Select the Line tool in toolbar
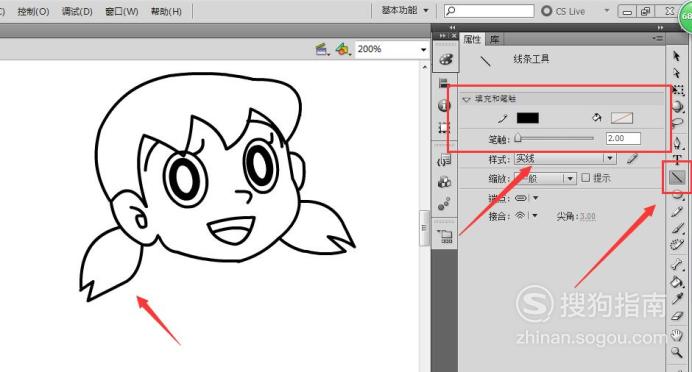The image size is (692, 372). pyautogui.click(x=677, y=177)
